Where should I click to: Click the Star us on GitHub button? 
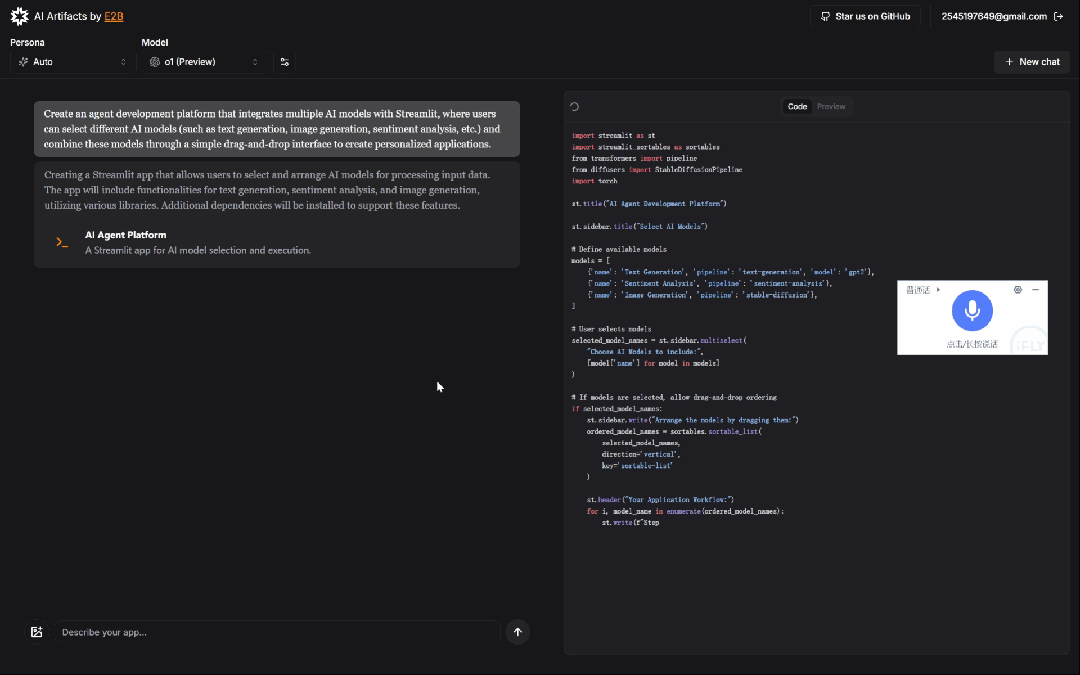click(x=865, y=16)
